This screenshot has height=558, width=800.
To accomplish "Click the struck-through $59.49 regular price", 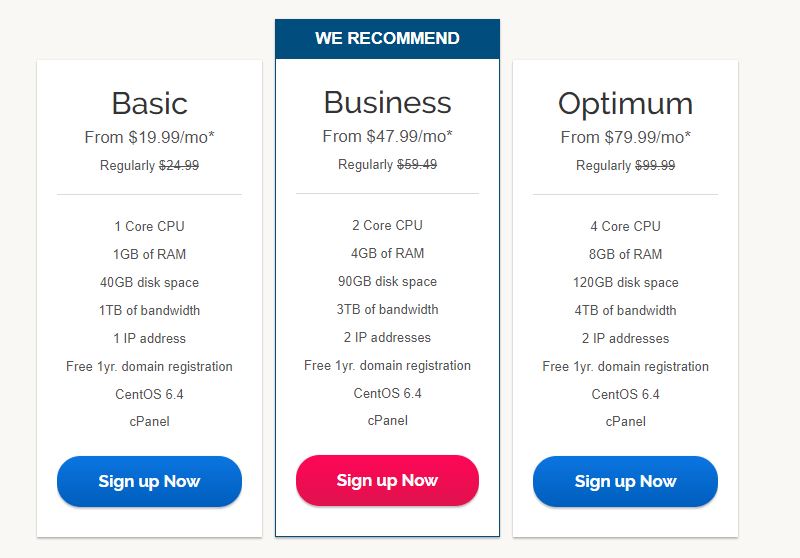I will [417, 164].
